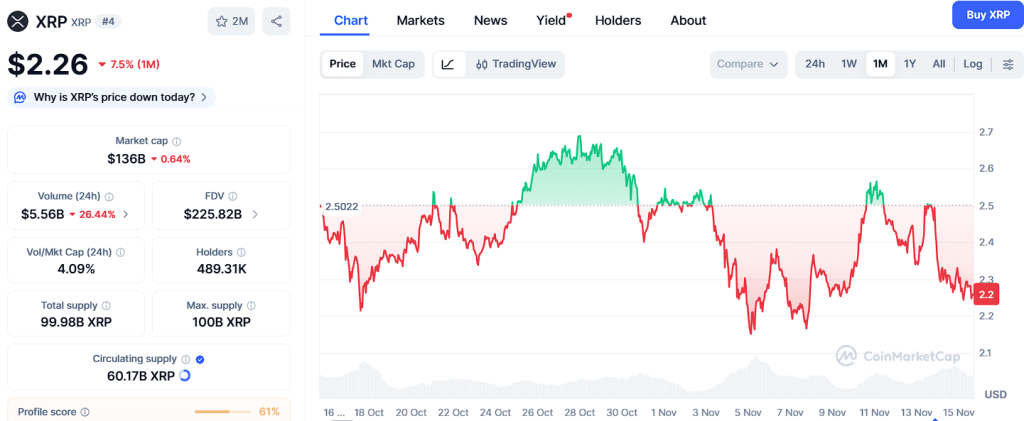
Task: Expand the Volume (24h) details chevron
Action: (125, 214)
